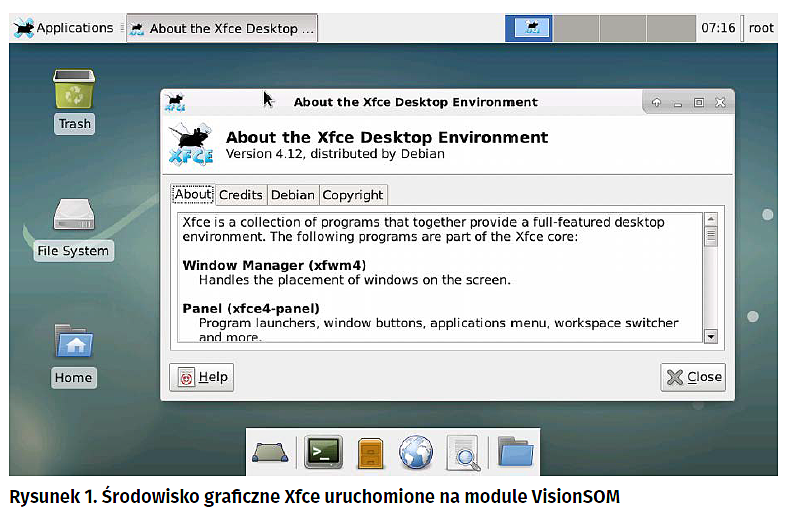
Task: Click the roll-up window button in the title bar
Action: point(656,102)
